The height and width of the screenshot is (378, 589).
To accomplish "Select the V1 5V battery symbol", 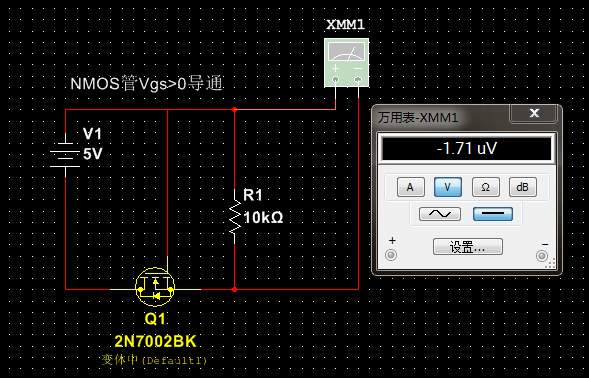I will pyautogui.click(x=65, y=154).
